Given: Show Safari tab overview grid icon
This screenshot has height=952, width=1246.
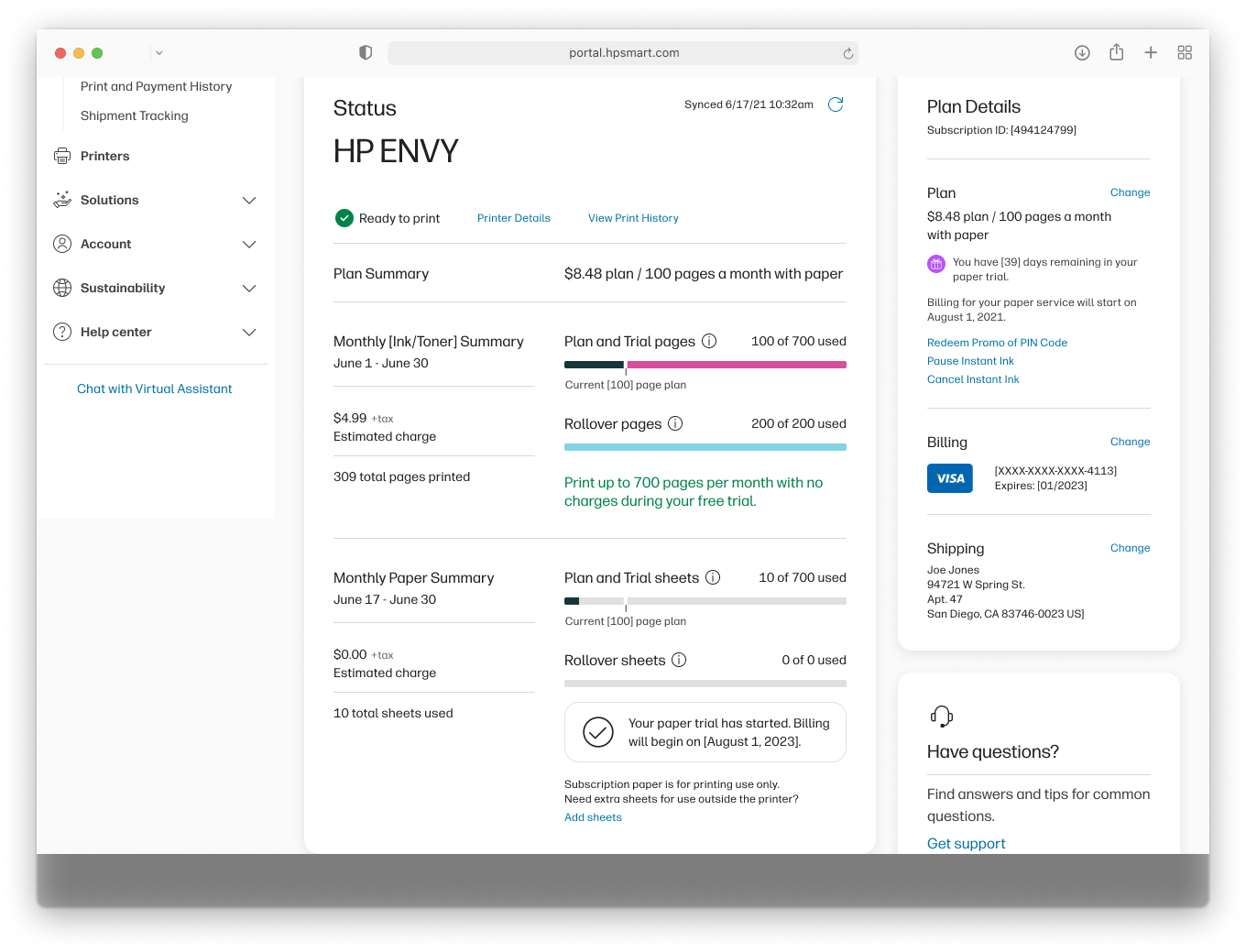Looking at the screenshot, I should [1185, 53].
